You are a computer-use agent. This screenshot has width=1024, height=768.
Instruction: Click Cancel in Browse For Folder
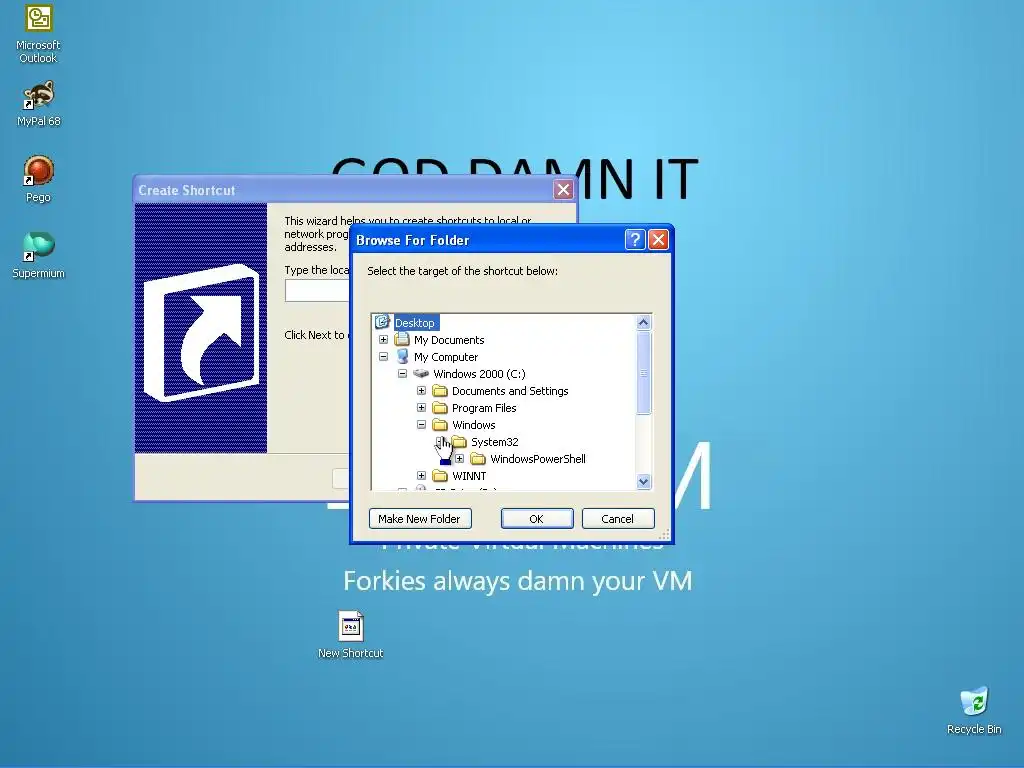coord(618,519)
